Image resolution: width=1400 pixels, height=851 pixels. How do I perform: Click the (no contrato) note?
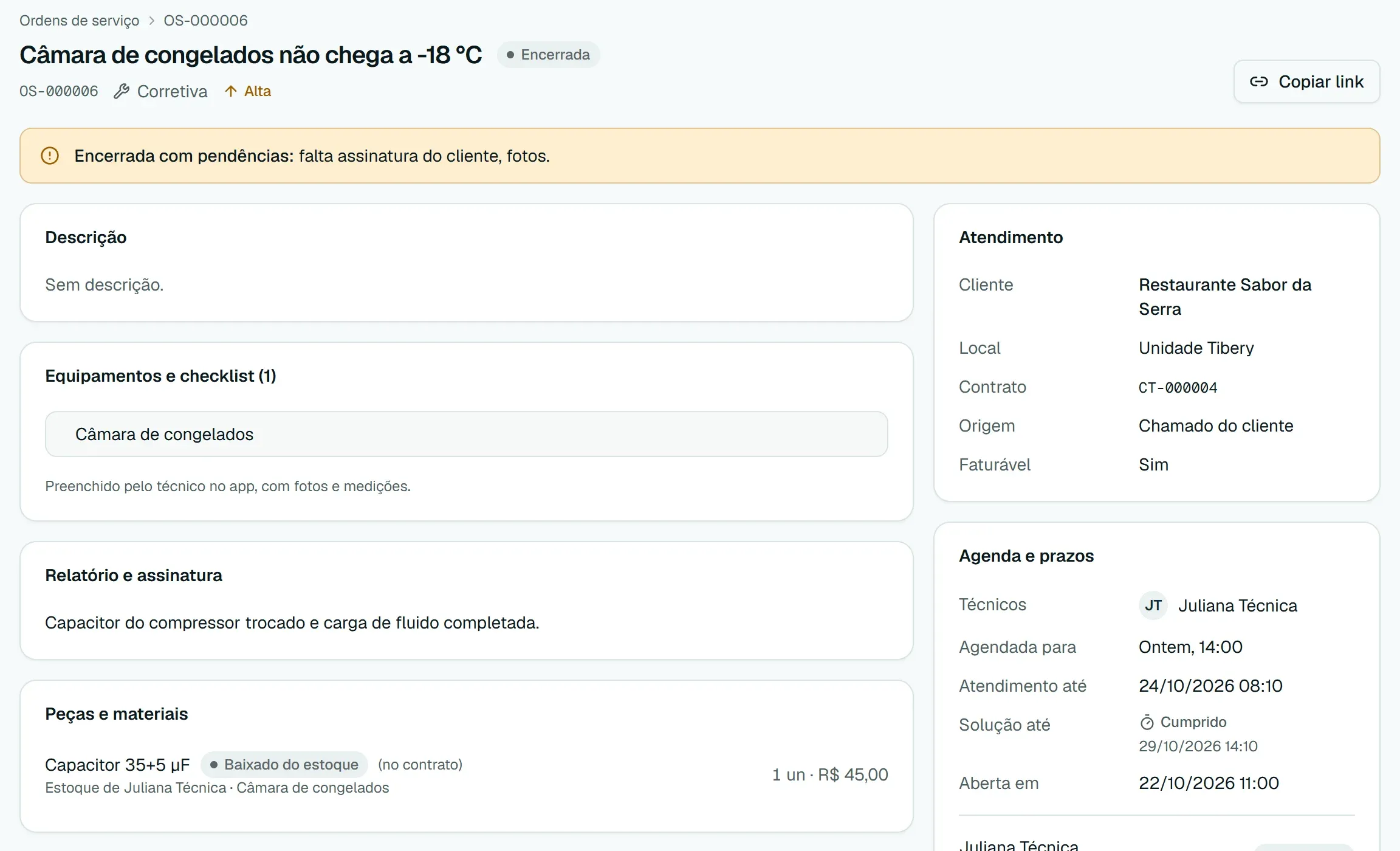pos(420,765)
